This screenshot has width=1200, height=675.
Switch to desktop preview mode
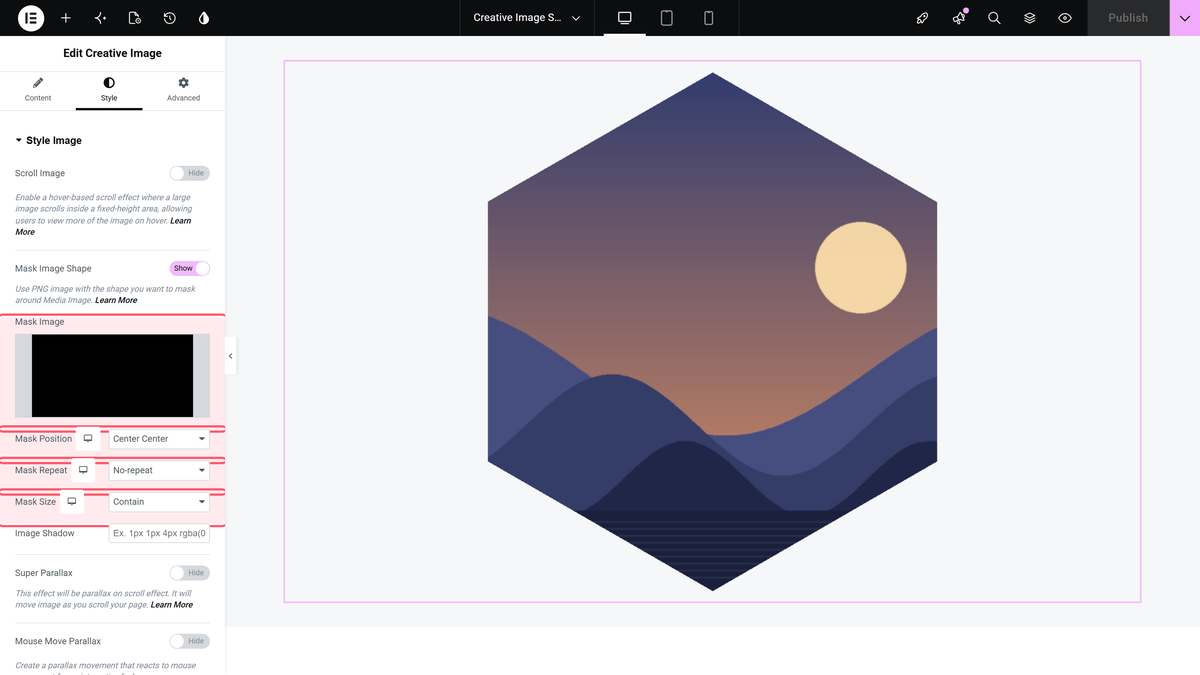[x=625, y=18]
